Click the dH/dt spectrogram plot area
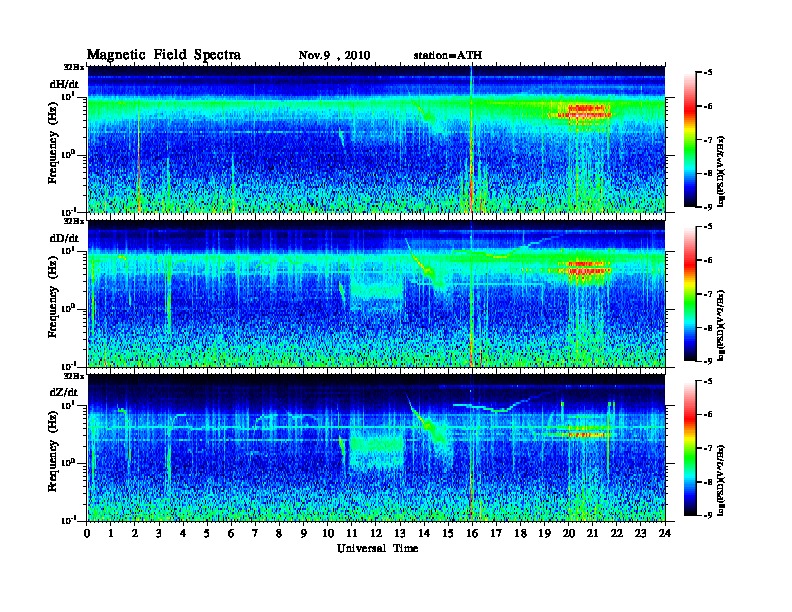 point(376,139)
